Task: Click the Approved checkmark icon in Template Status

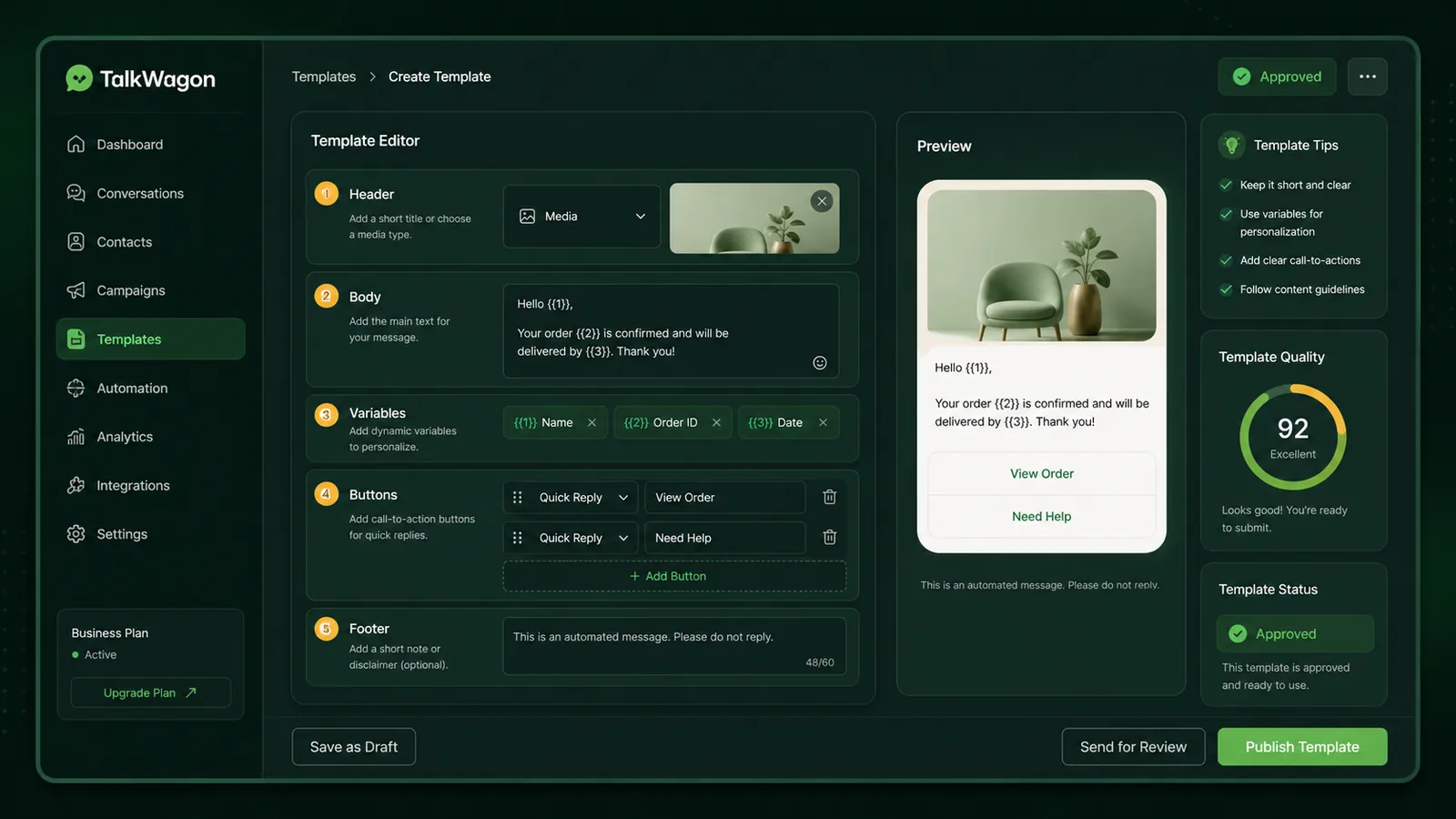Action: 1238,633
